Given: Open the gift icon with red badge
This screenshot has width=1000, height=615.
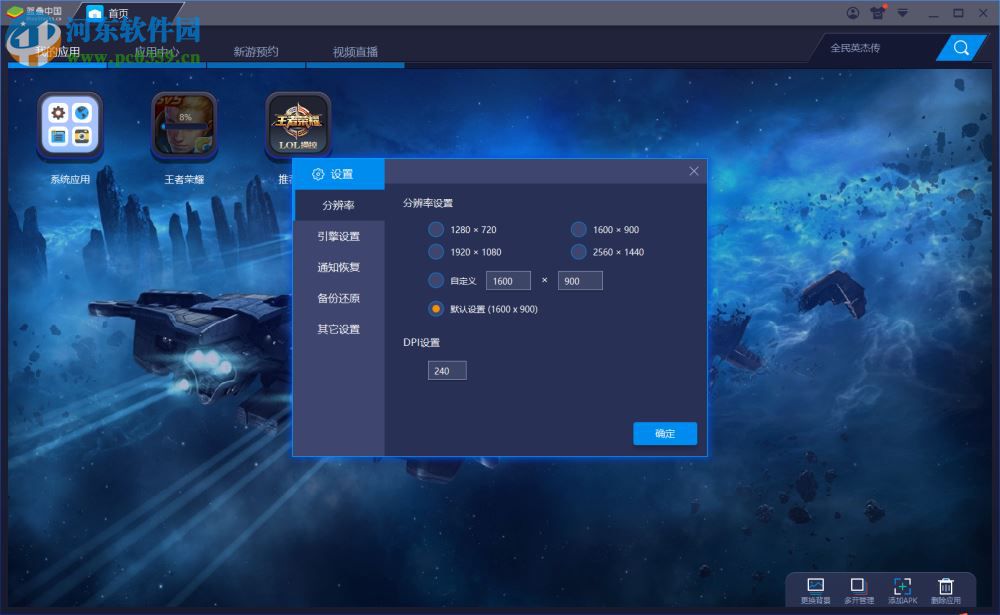Looking at the screenshot, I should tap(878, 12).
